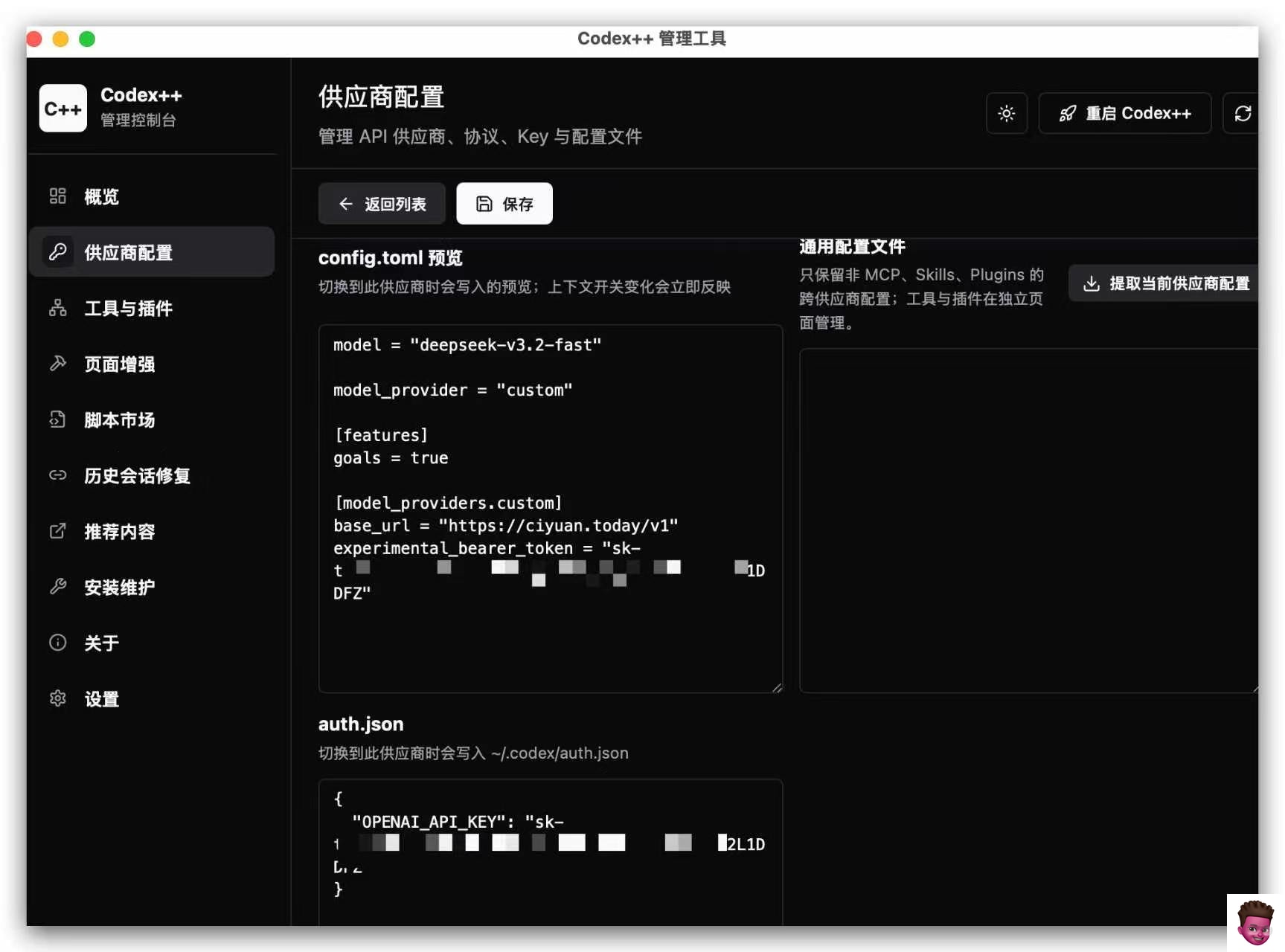
Task: Click the config.toml textarea resize handle
Action: (777, 687)
